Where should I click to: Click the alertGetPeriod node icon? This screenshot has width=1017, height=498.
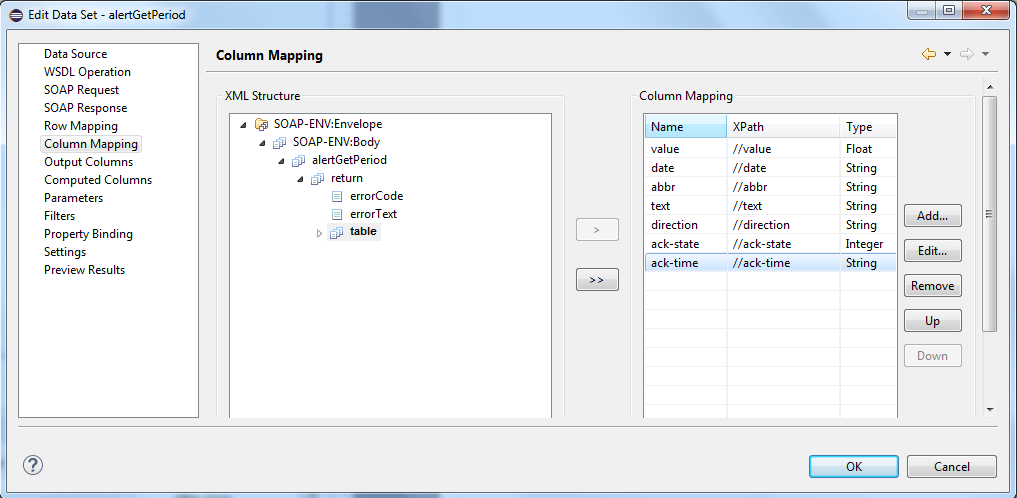pos(299,161)
